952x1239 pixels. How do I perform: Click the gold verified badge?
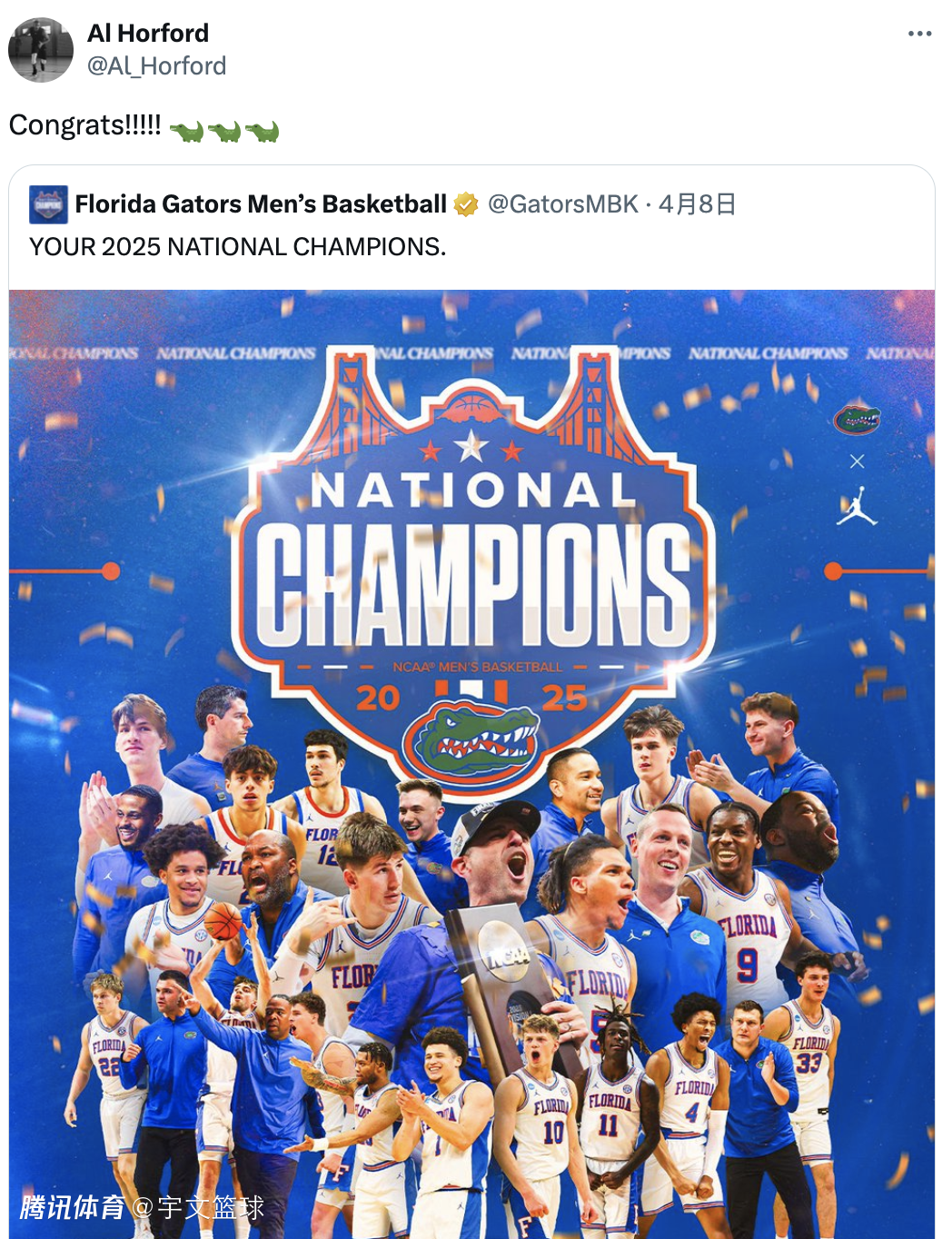coord(466,204)
